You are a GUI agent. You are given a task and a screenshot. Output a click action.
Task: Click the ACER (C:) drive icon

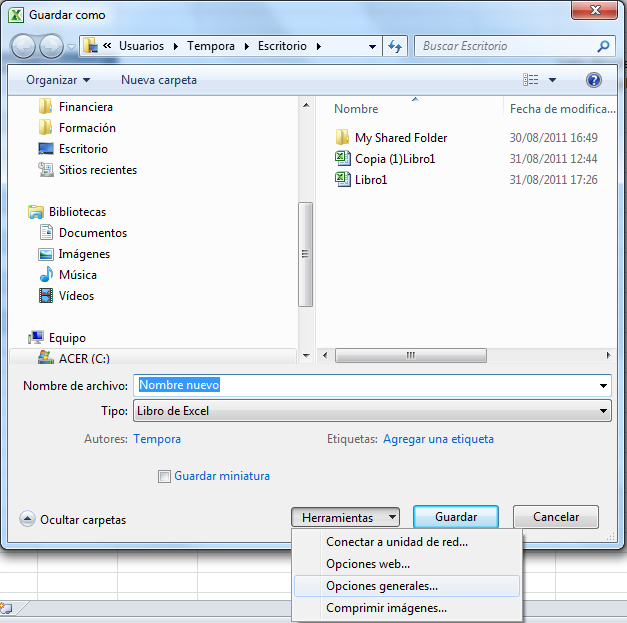pyautogui.click(x=46, y=357)
